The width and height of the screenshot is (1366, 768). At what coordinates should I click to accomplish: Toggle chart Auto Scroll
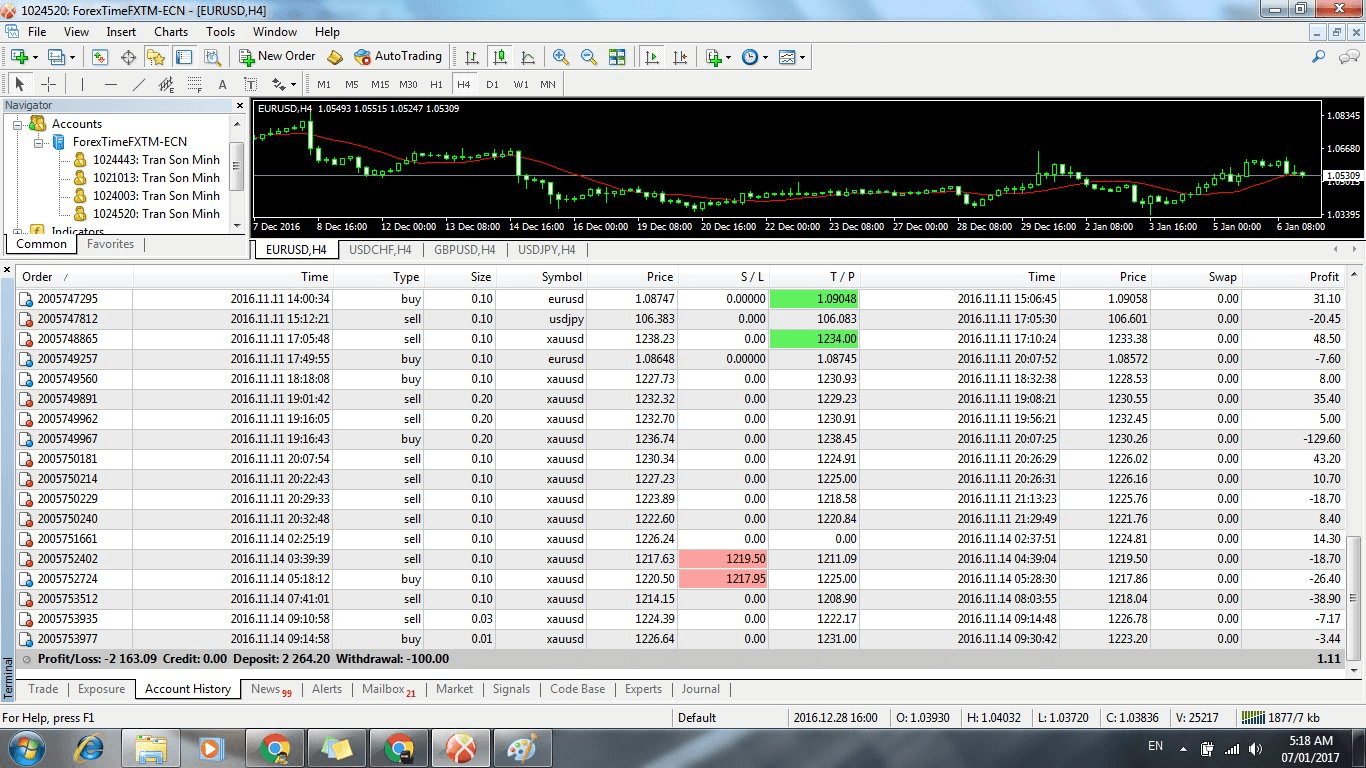(652, 57)
